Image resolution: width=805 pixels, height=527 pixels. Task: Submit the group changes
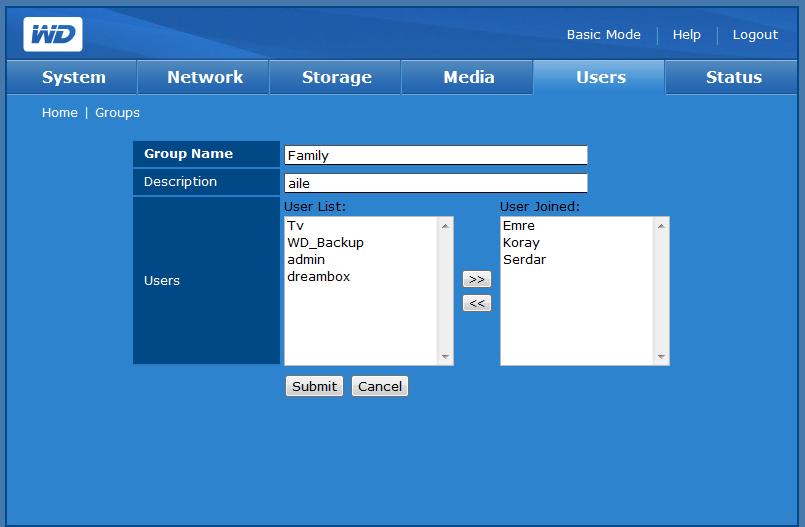314,386
